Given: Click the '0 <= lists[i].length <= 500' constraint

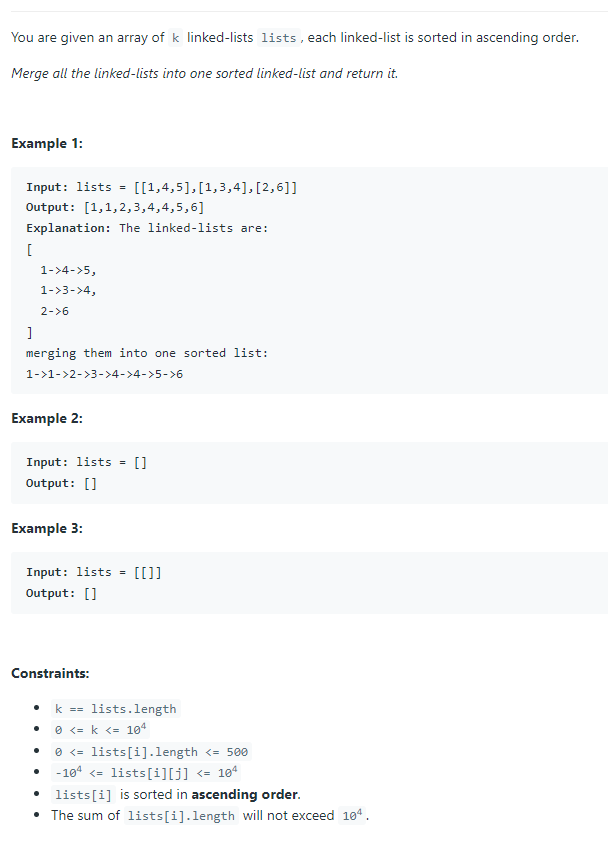Looking at the screenshot, I should 151,752.
